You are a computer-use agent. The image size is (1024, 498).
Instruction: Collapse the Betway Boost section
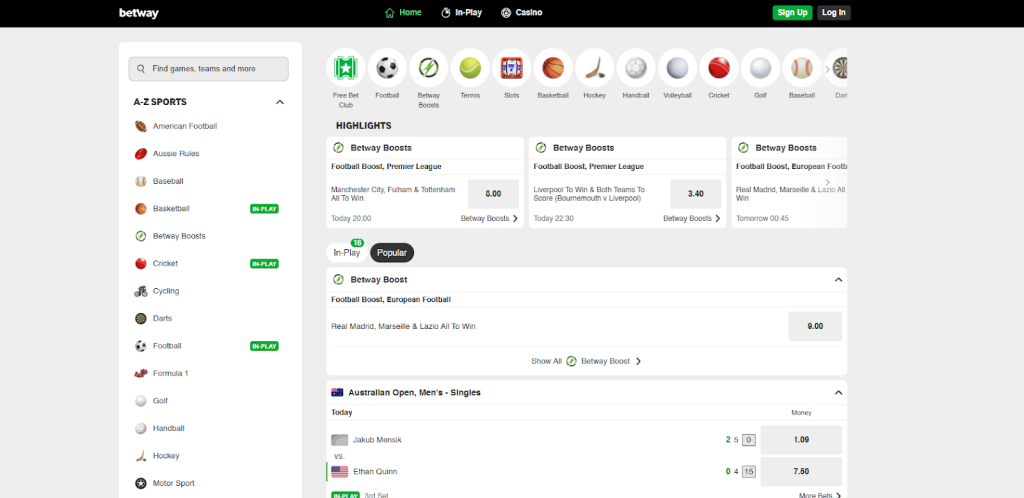click(x=839, y=279)
